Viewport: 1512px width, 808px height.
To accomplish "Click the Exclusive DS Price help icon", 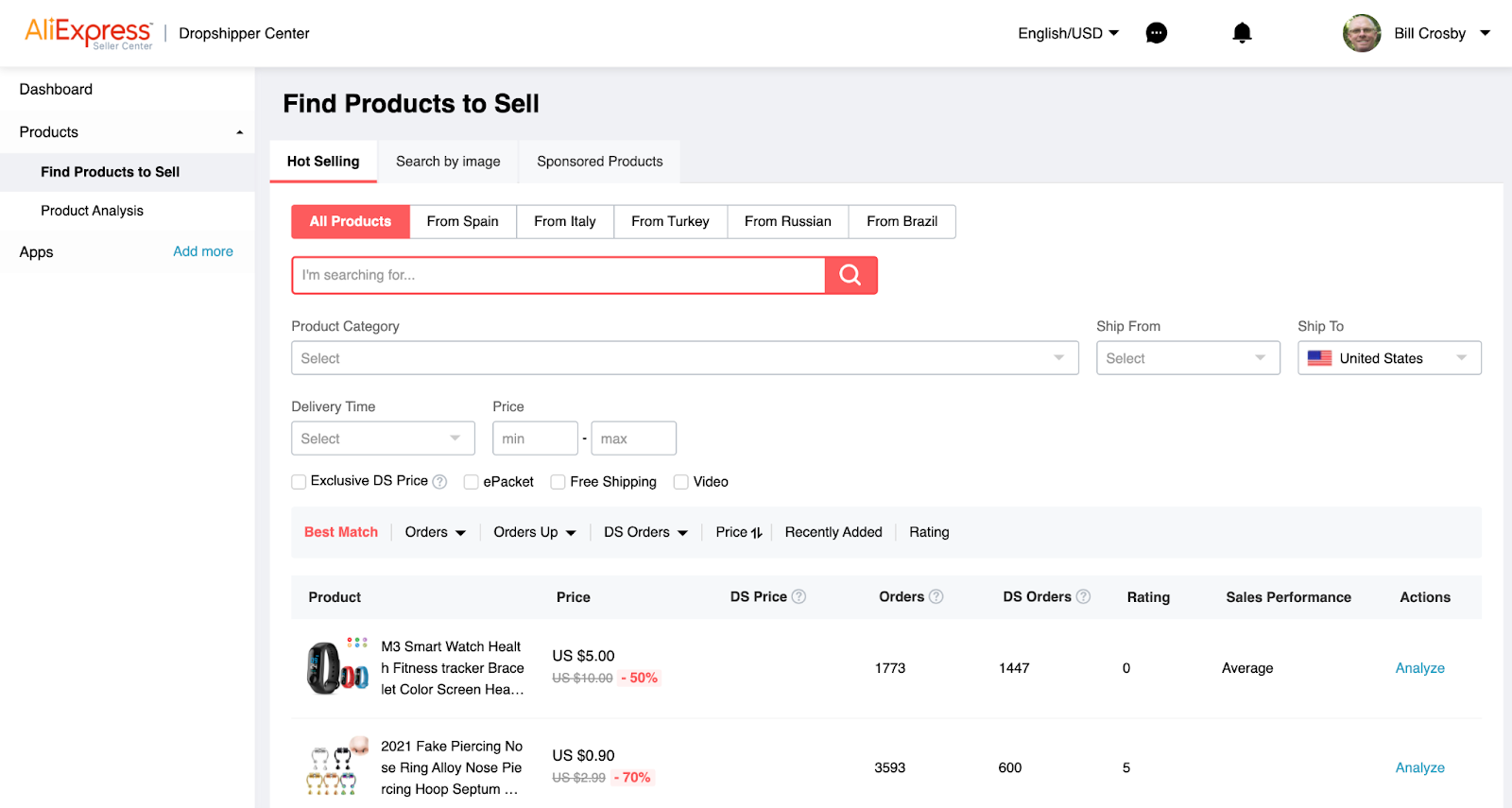I will click(439, 482).
